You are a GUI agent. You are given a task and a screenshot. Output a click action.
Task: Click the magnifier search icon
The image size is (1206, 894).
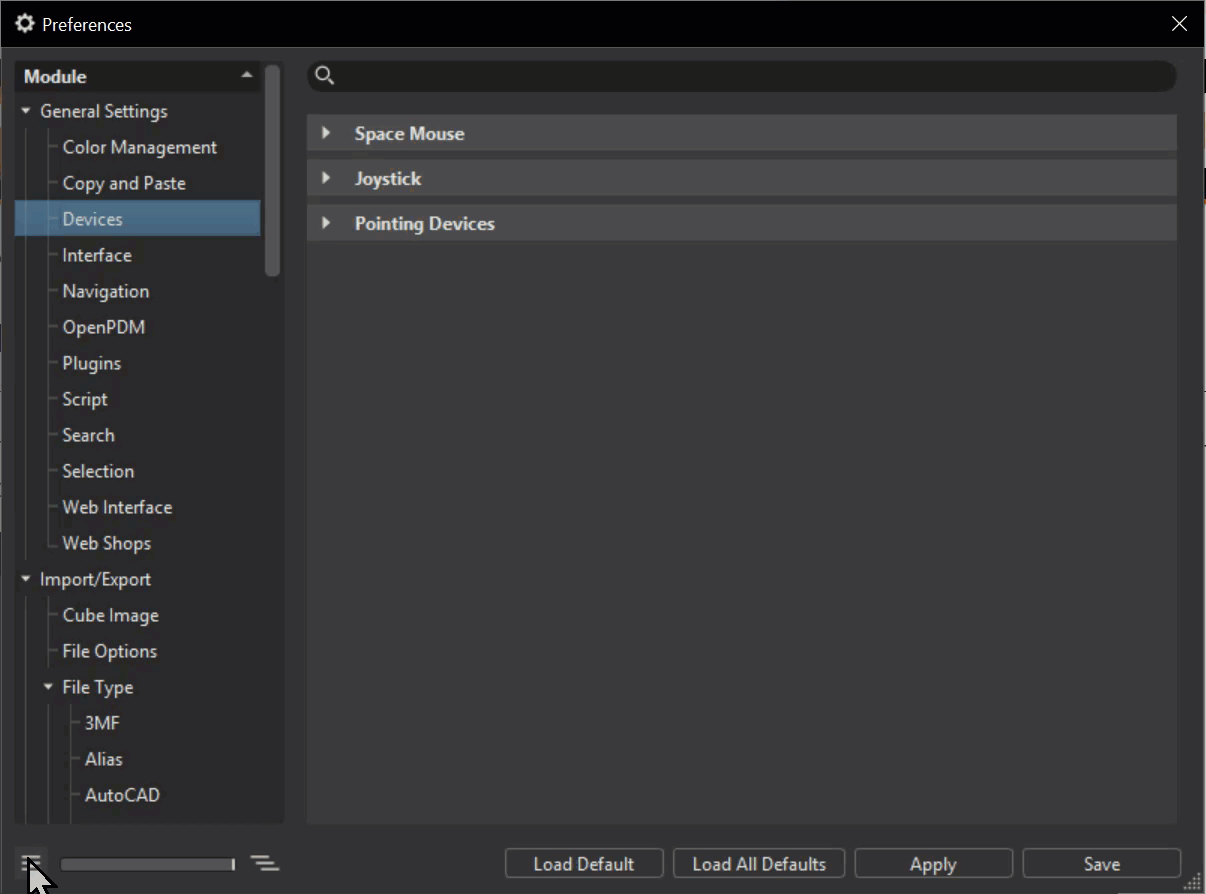[x=324, y=76]
